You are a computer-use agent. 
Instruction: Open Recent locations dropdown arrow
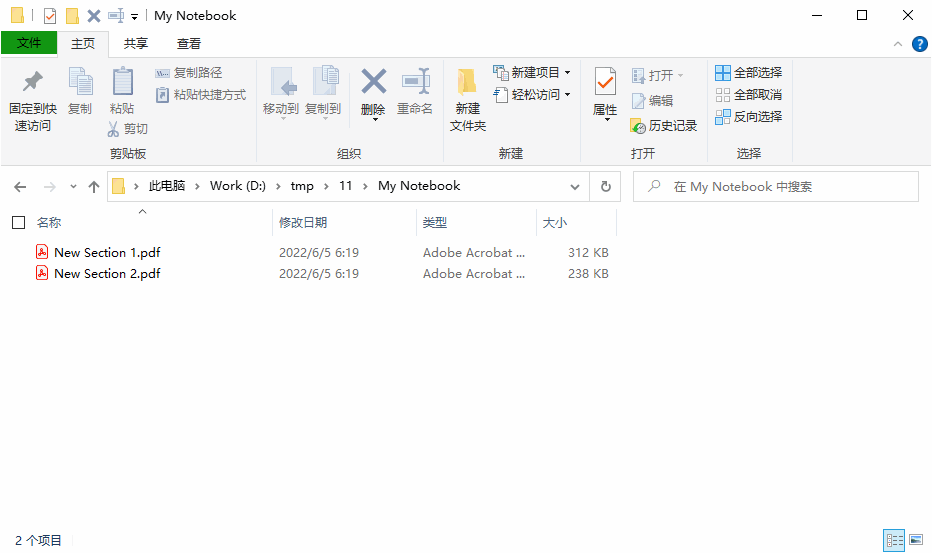pyautogui.click(x=73, y=187)
